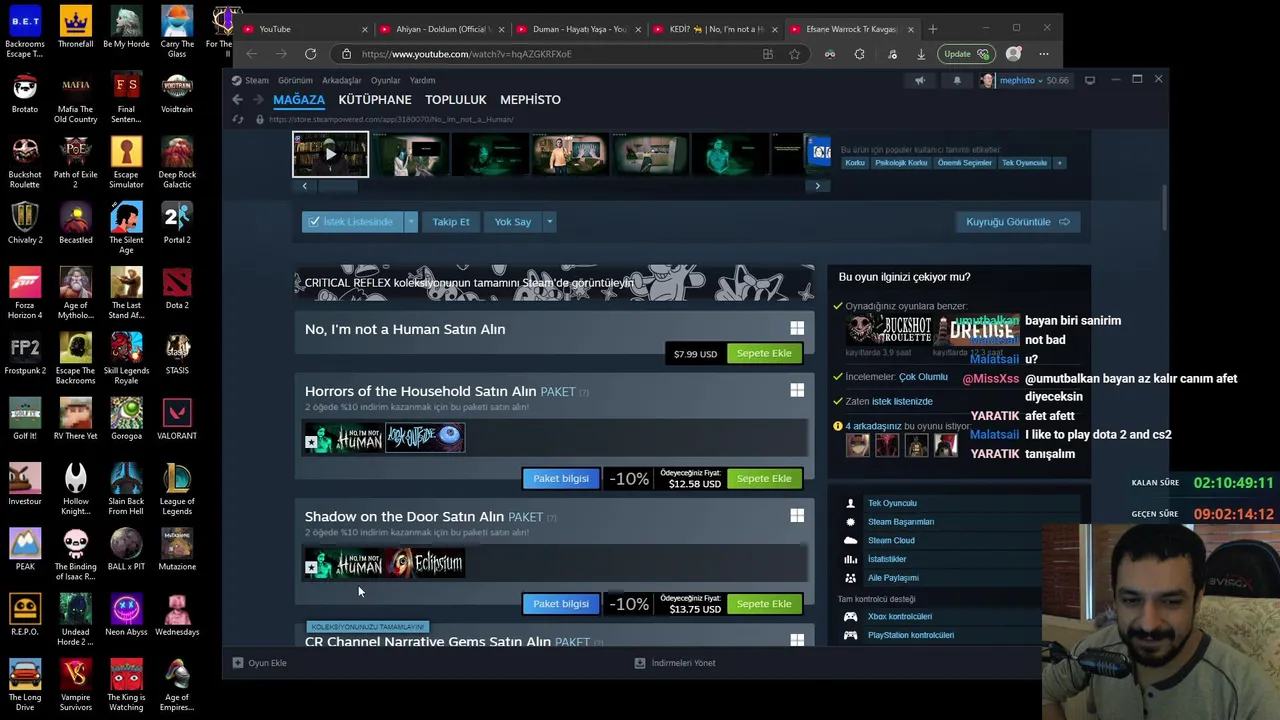Open MEPHISTO profile tab
The image size is (1280, 720).
click(x=530, y=100)
